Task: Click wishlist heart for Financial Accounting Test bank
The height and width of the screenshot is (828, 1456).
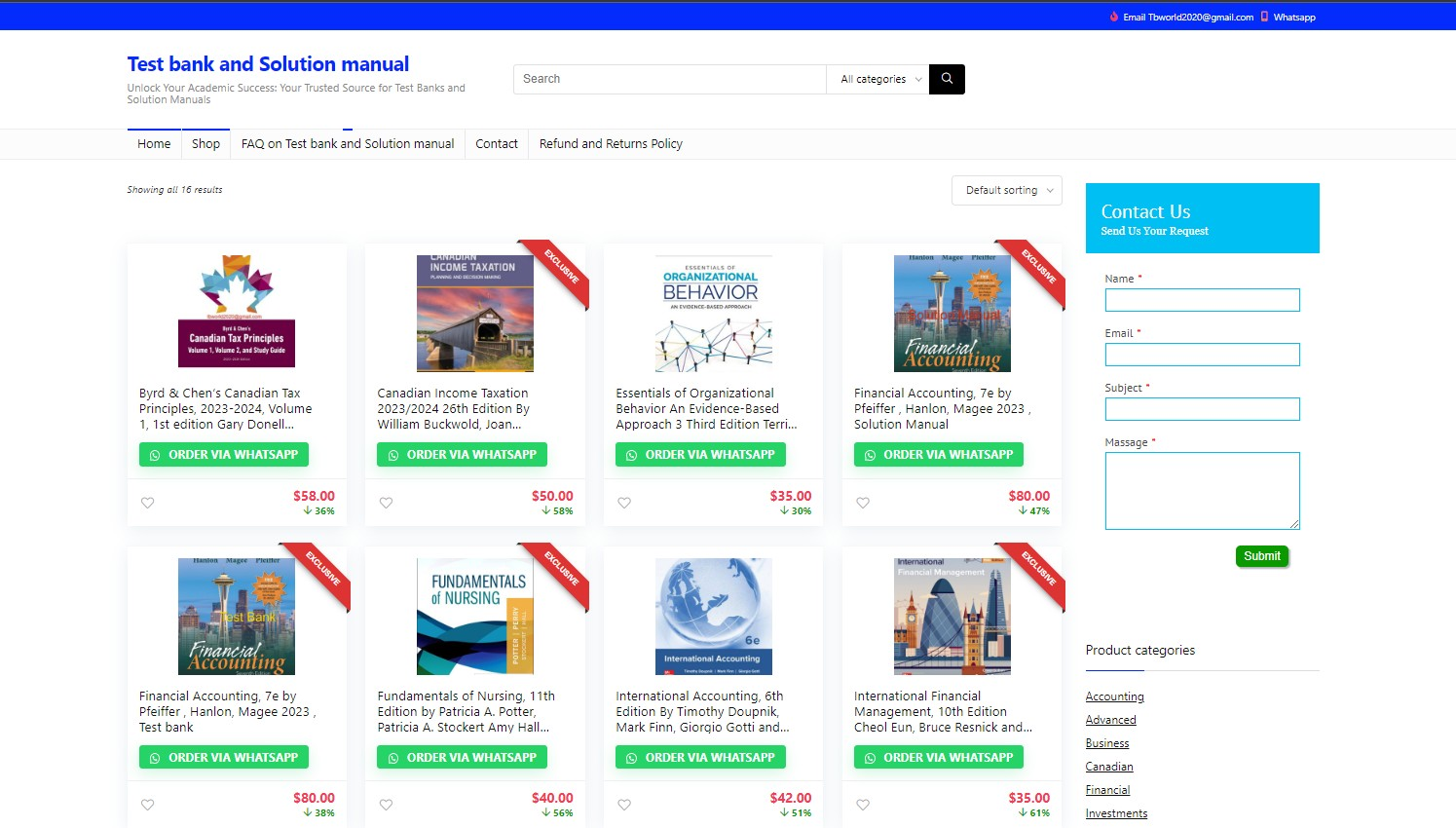Action: [148, 805]
